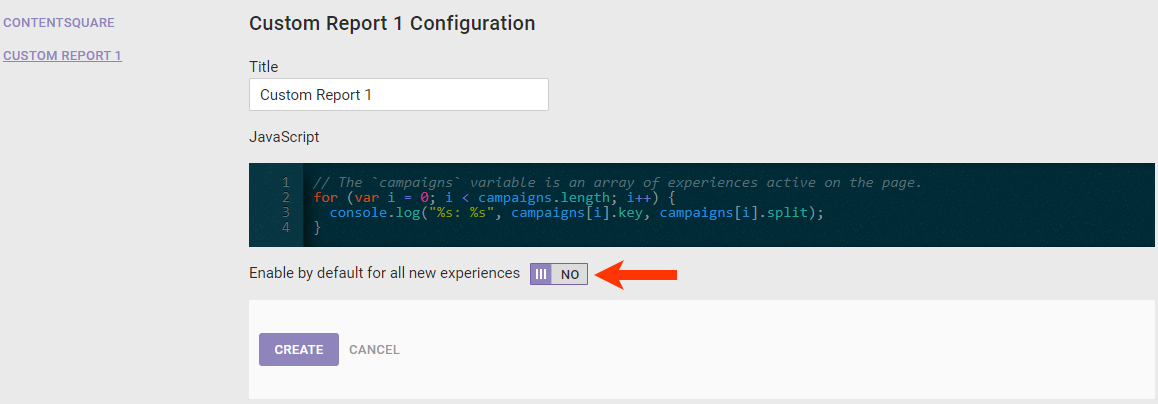
Task: Click the Title field label
Action: coord(263,67)
